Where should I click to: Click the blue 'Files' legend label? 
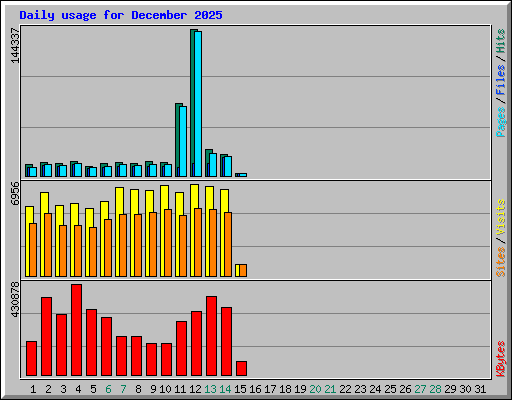click(x=500, y=80)
